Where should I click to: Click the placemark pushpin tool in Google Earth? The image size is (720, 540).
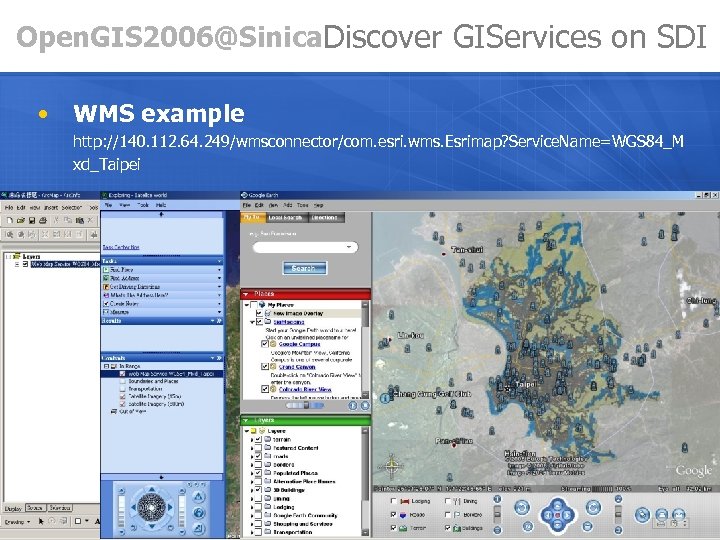[x=642, y=515]
